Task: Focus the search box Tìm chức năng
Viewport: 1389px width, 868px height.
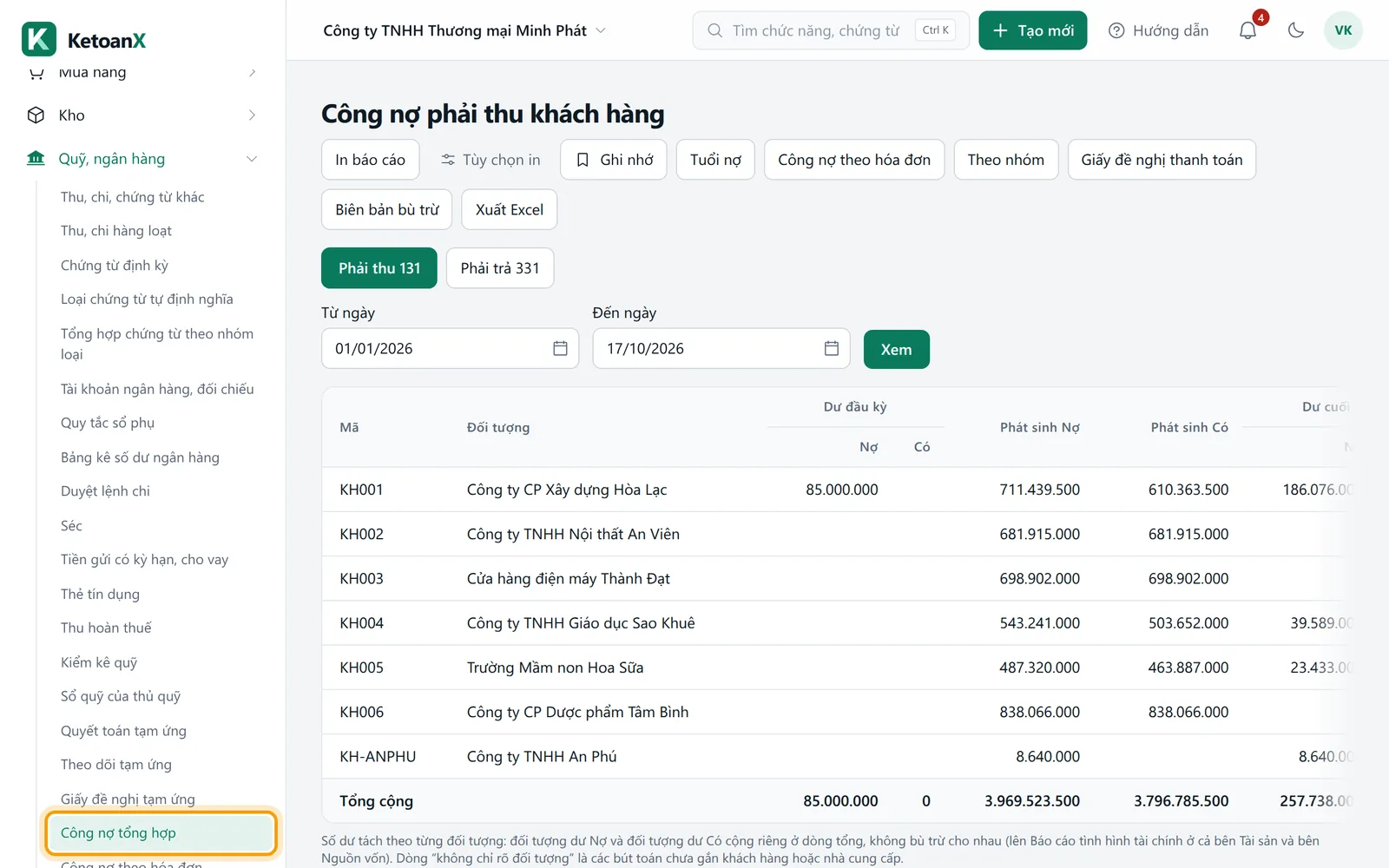Action: pos(831,30)
